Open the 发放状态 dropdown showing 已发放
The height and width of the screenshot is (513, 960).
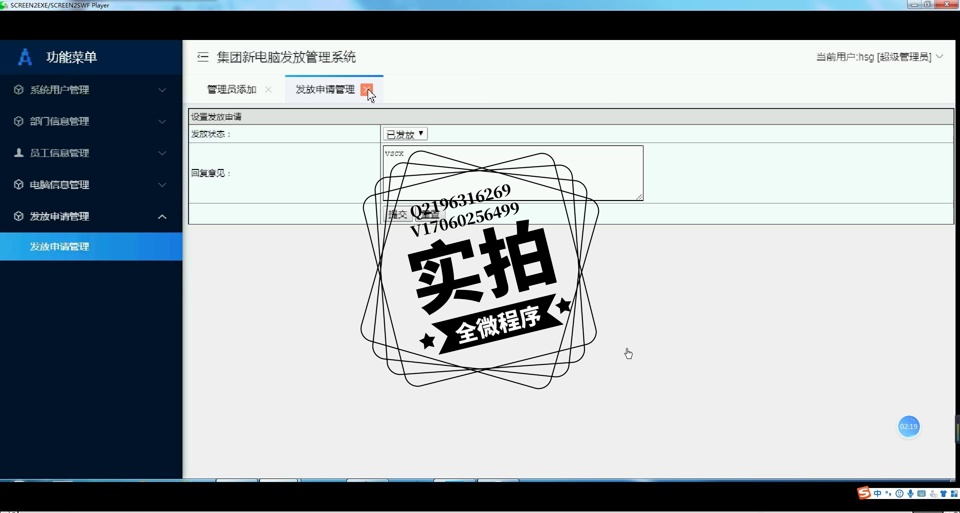tap(405, 134)
